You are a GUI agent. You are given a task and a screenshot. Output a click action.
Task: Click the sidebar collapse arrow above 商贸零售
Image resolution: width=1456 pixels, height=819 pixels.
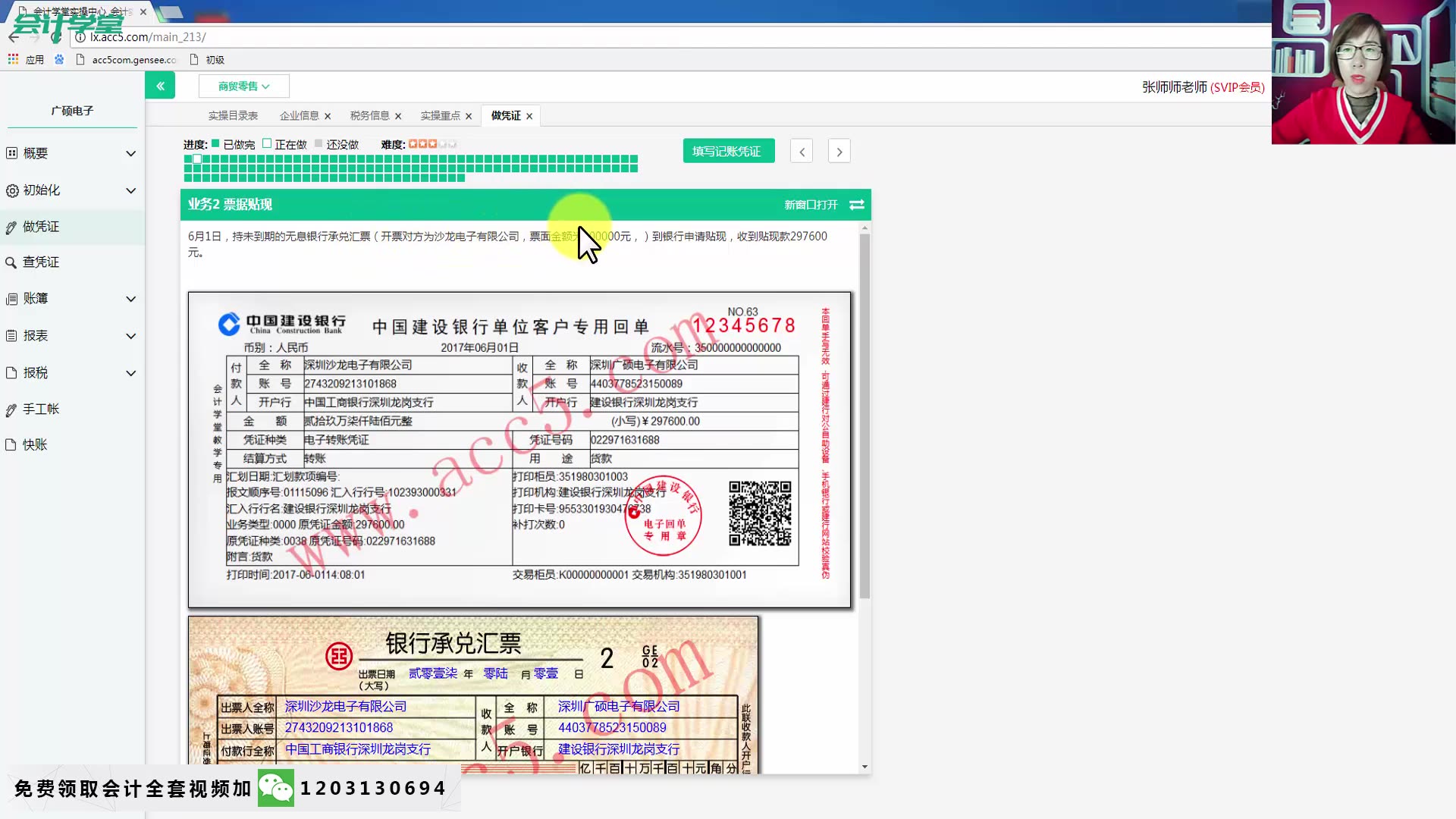click(x=160, y=86)
